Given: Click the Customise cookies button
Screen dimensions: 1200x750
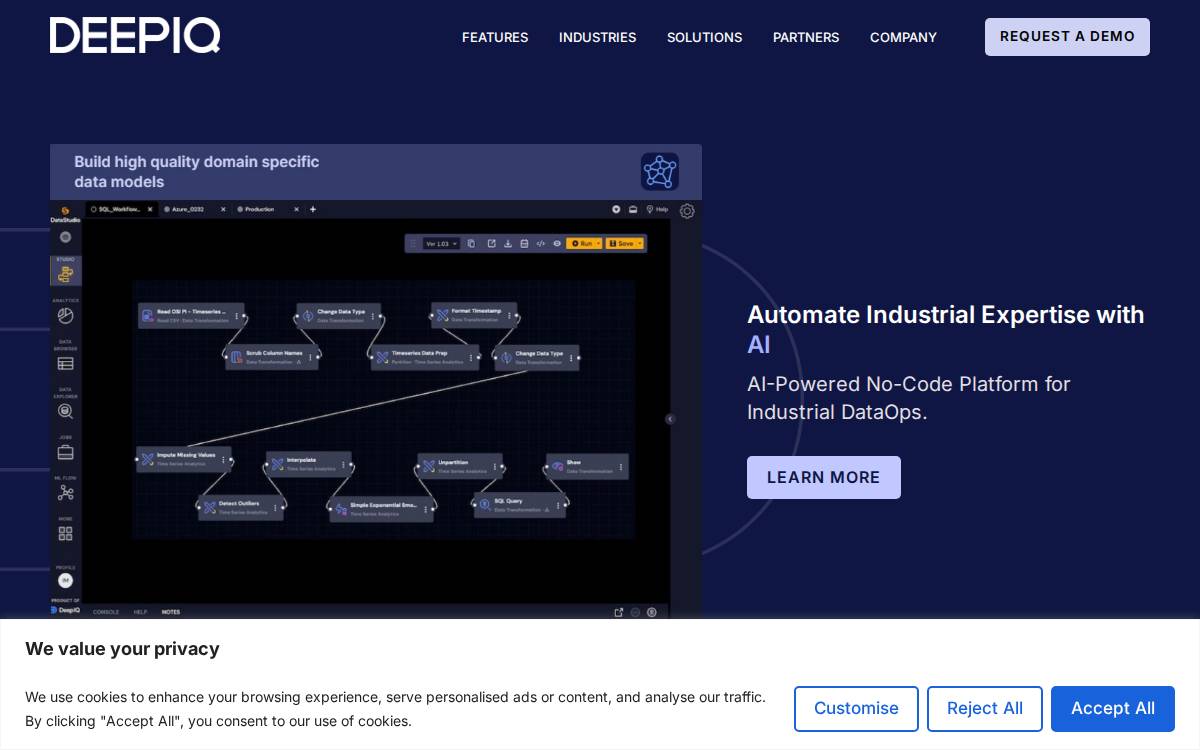Looking at the screenshot, I should coord(856,709).
